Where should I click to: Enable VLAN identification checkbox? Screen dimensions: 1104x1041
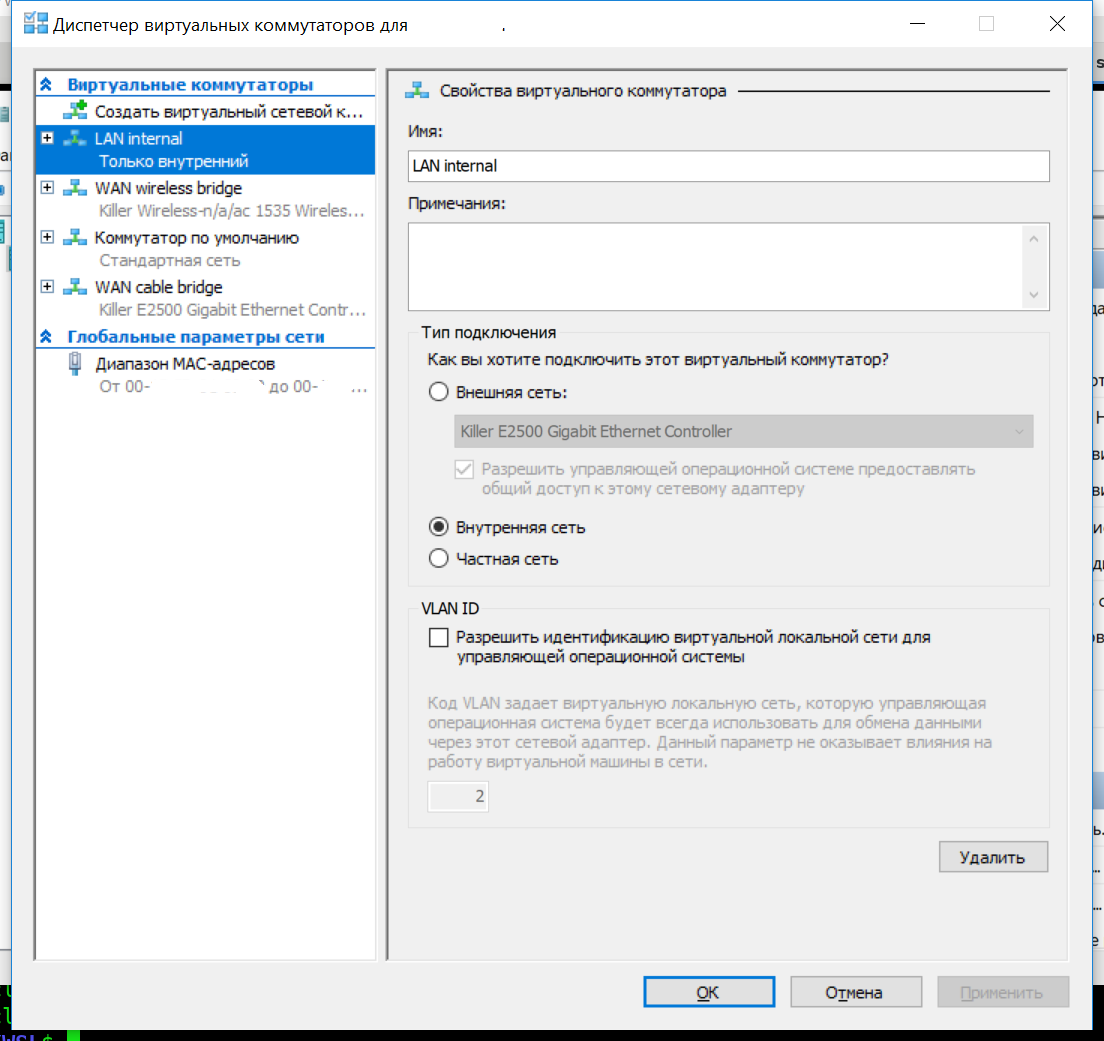point(438,637)
